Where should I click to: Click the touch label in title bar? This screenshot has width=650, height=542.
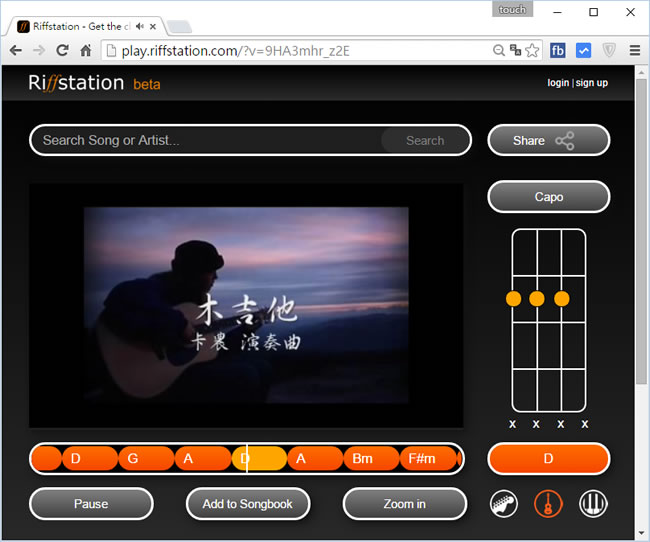pyautogui.click(x=512, y=10)
